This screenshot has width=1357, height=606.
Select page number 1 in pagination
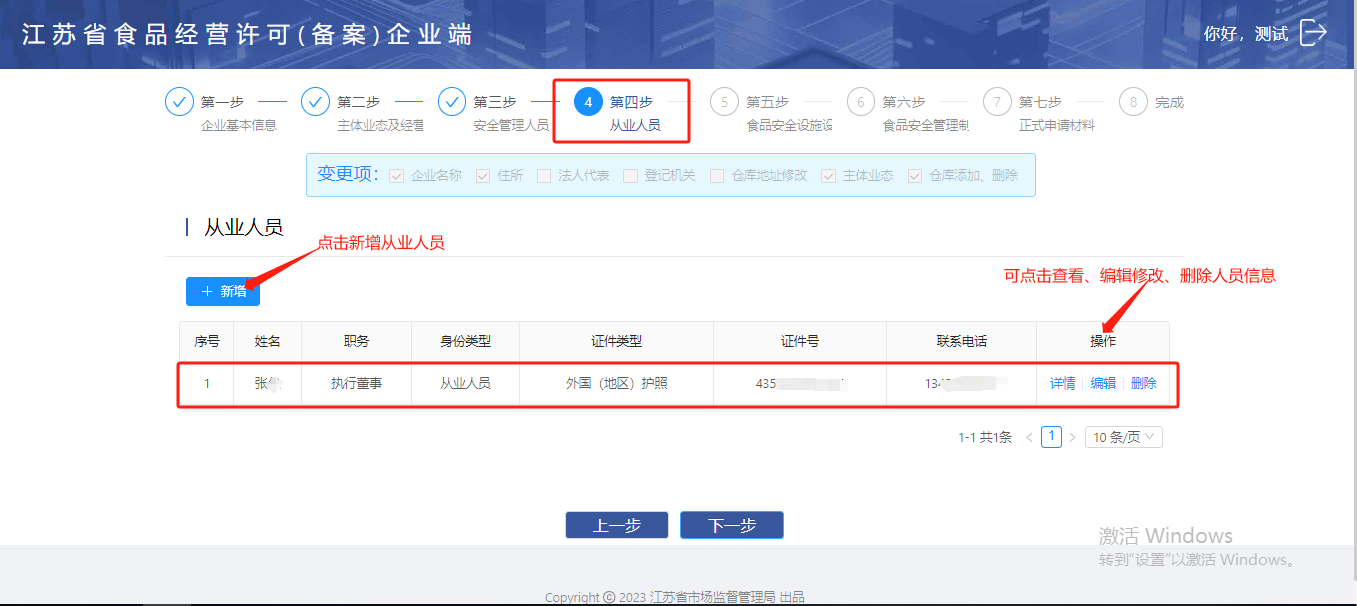click(x=1051, y=437)
